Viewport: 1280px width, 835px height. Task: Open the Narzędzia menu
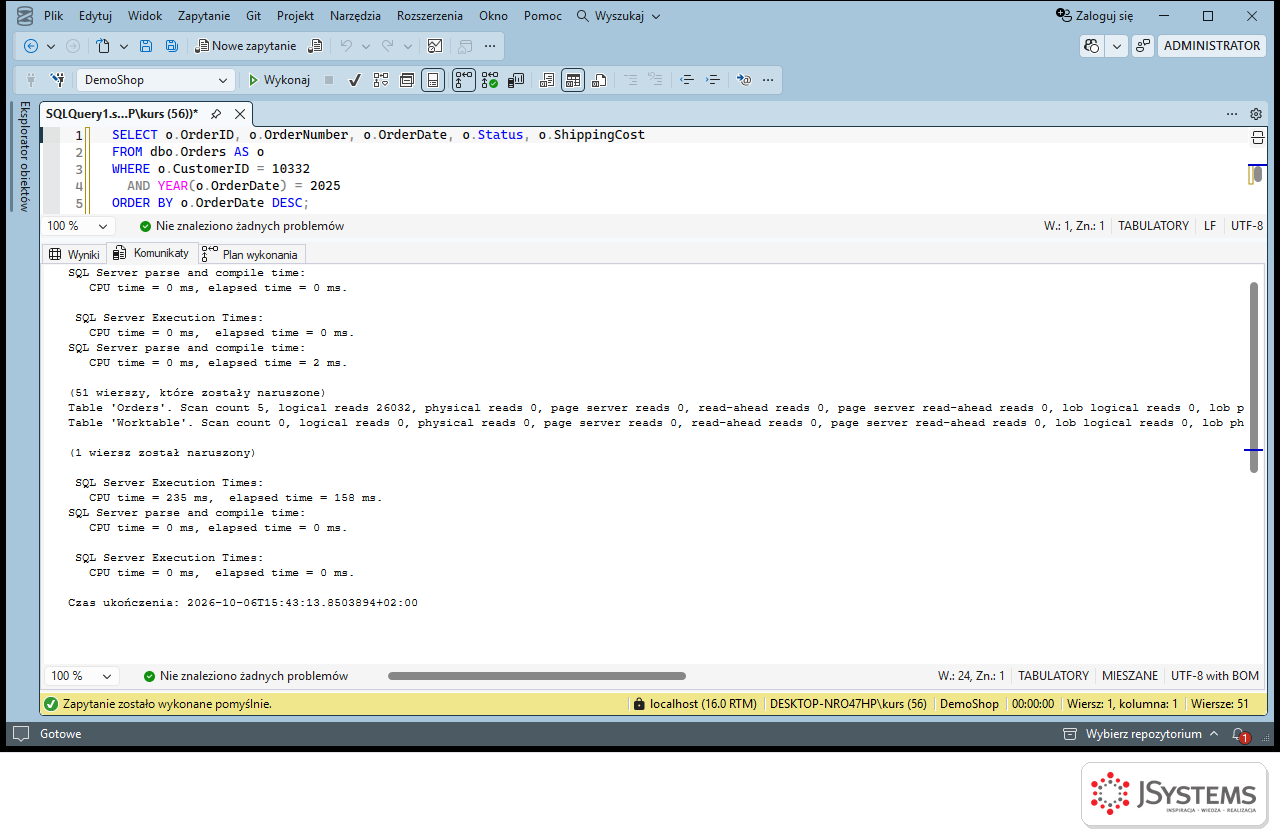coord(355,16)
